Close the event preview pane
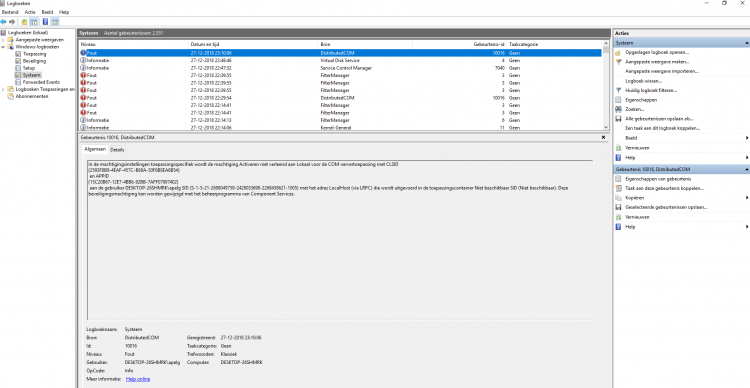The width and height of the screenshot is (750, 388). tap(604, 137)
